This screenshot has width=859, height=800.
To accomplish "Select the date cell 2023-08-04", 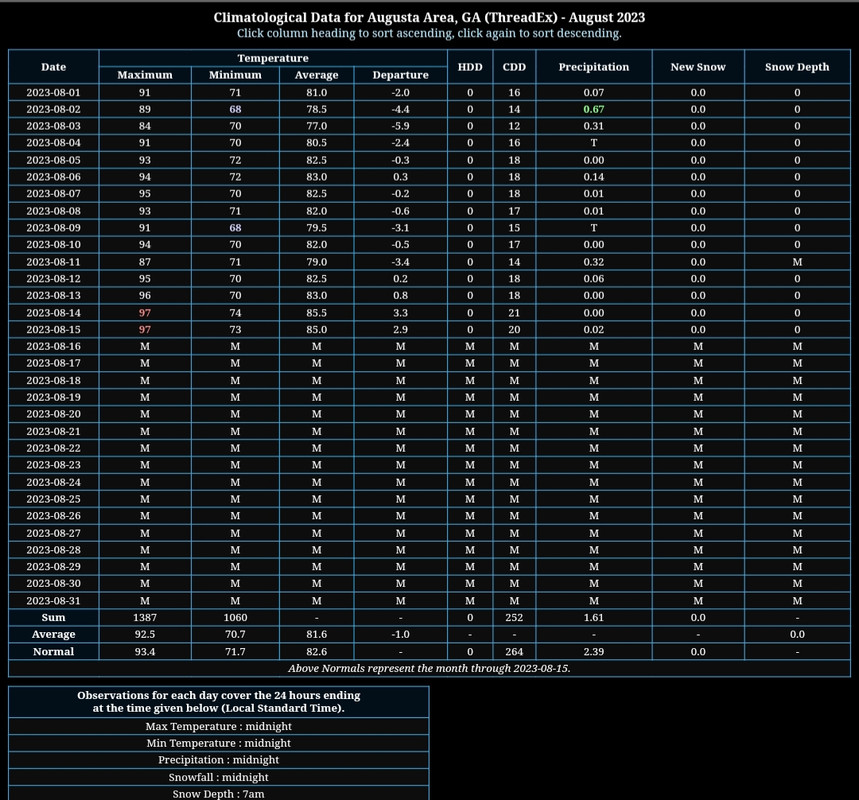I will tap(53, 143).
